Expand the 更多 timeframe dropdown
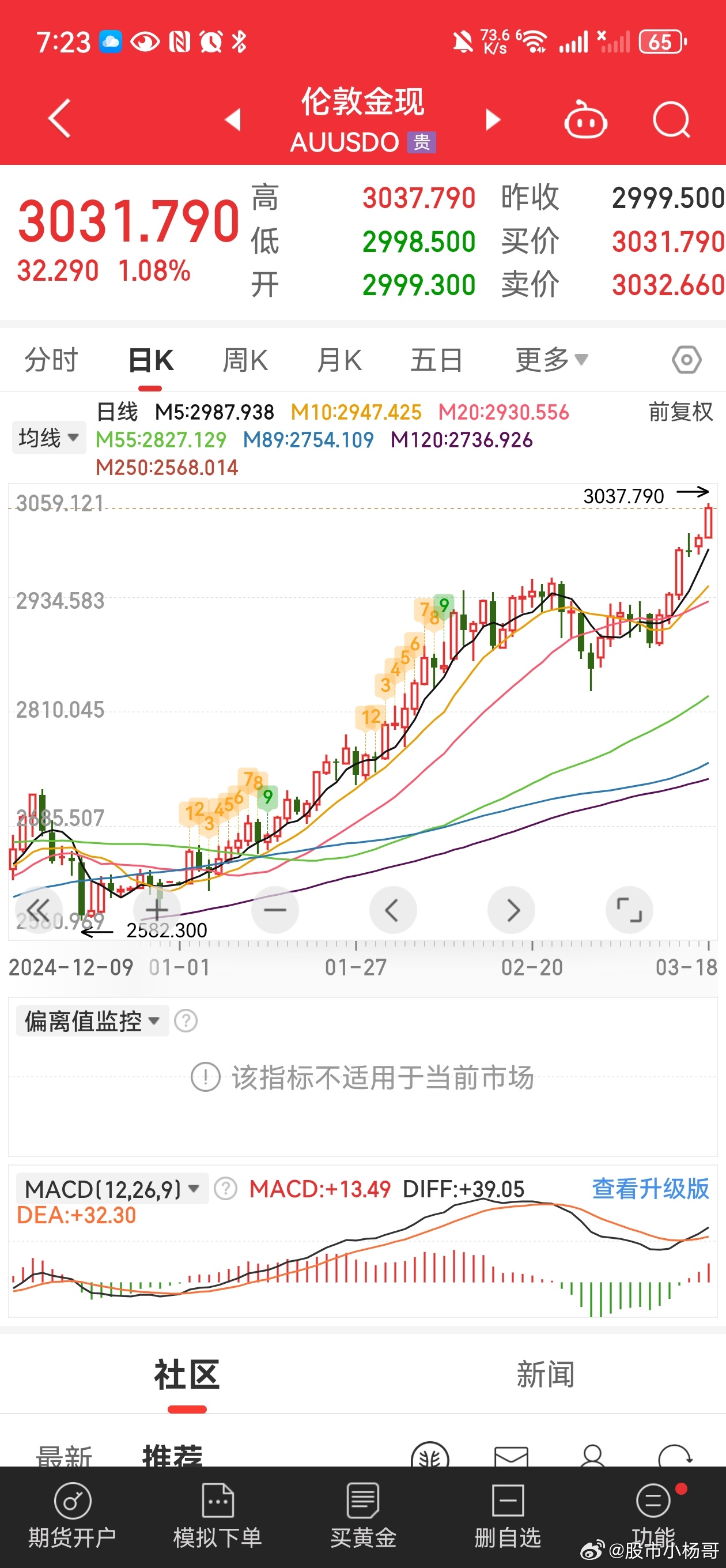This screenshot has height=1568, width=726. pos(551,360)
